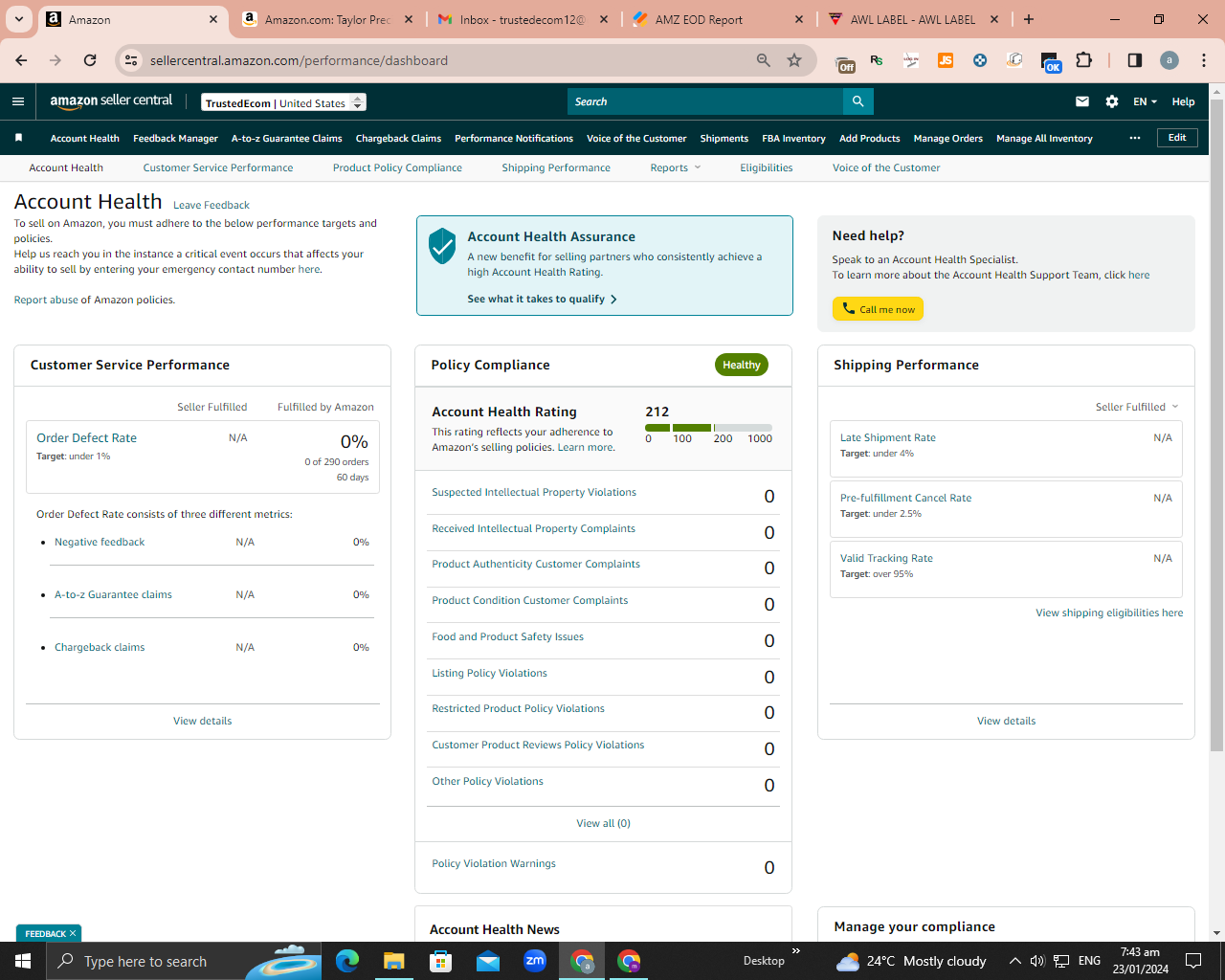Open the messages envelope icon
Screen dimensions: 1225x980
(1082, 101)
